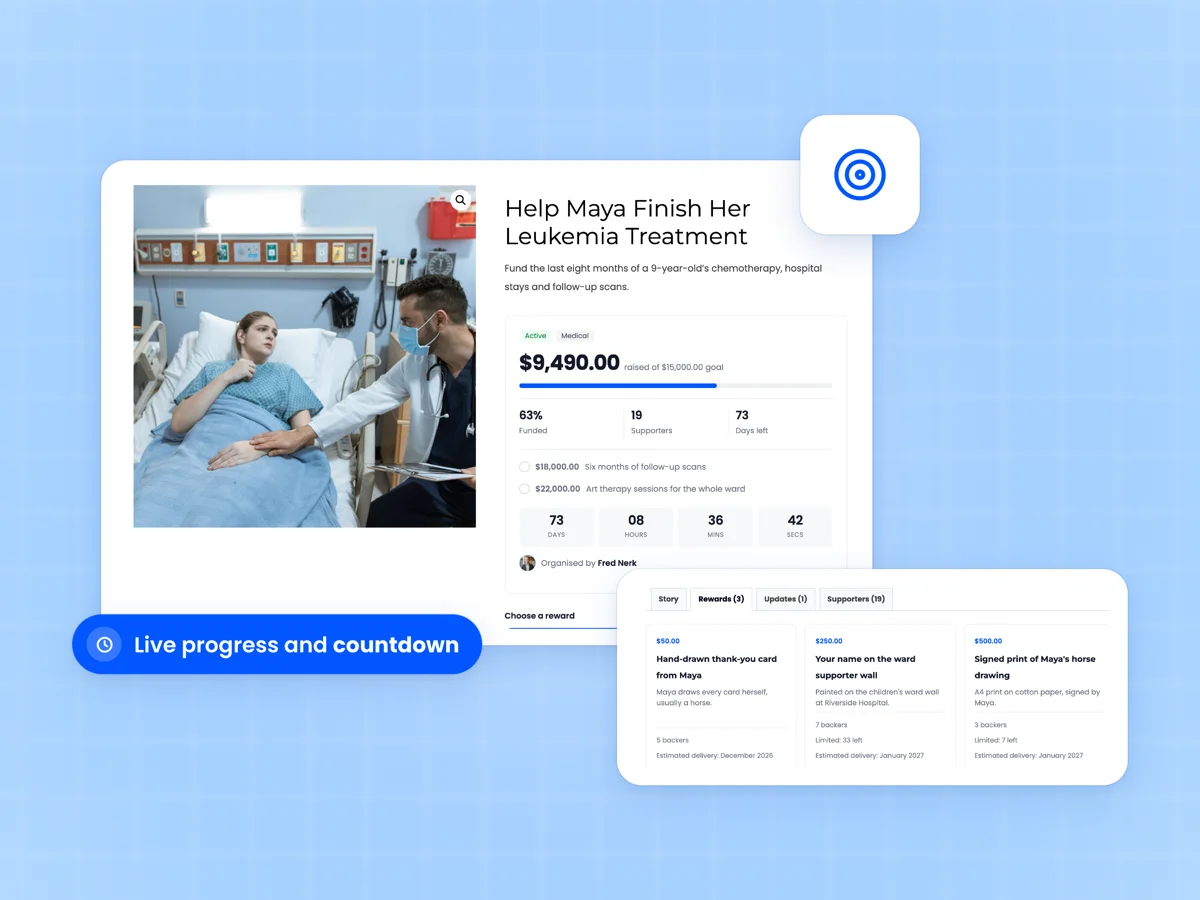Click the 42 SECS countdown box
The image size is (1200, 900).
pos(795,526)
